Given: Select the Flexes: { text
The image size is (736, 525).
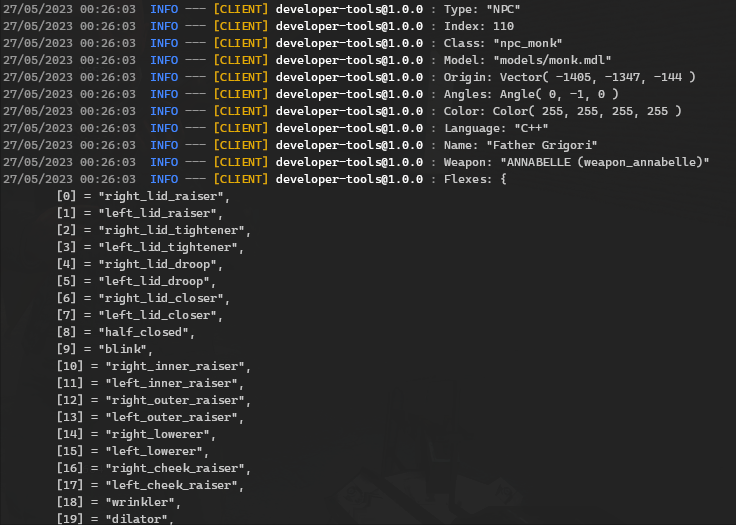Looking at the screenshot, I should click(475, 179).
